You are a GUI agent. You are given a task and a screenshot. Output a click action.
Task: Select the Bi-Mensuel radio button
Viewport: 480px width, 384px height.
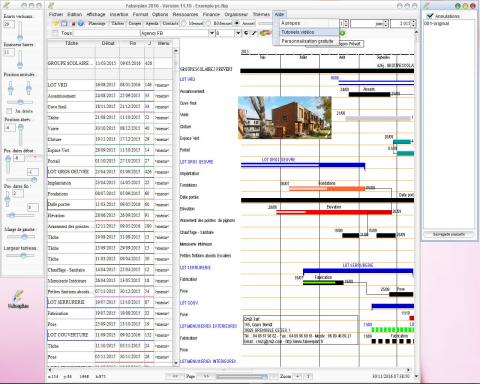(208, 23)
